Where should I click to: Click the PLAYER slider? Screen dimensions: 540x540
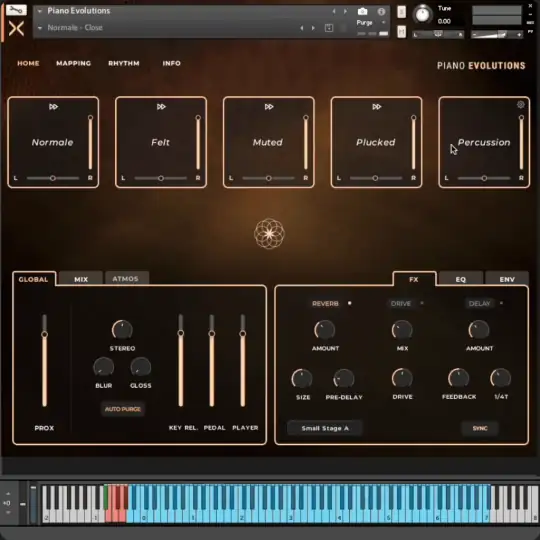click(243, 361)
